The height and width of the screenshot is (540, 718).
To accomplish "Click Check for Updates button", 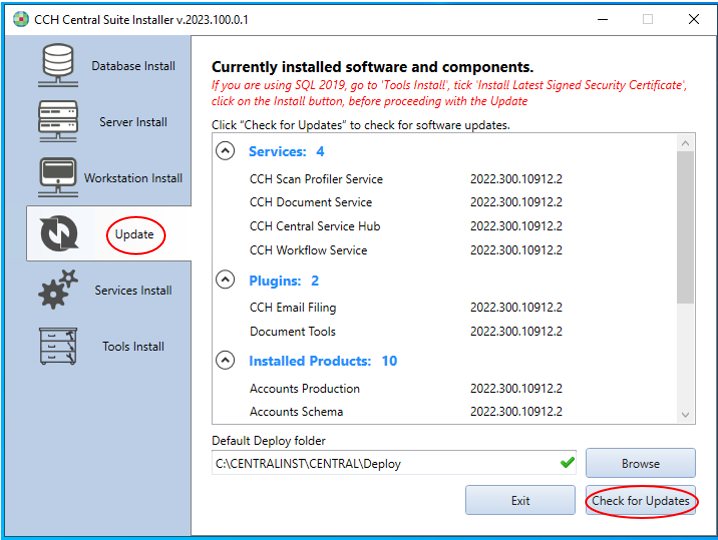I will click(x=640, y=500).
